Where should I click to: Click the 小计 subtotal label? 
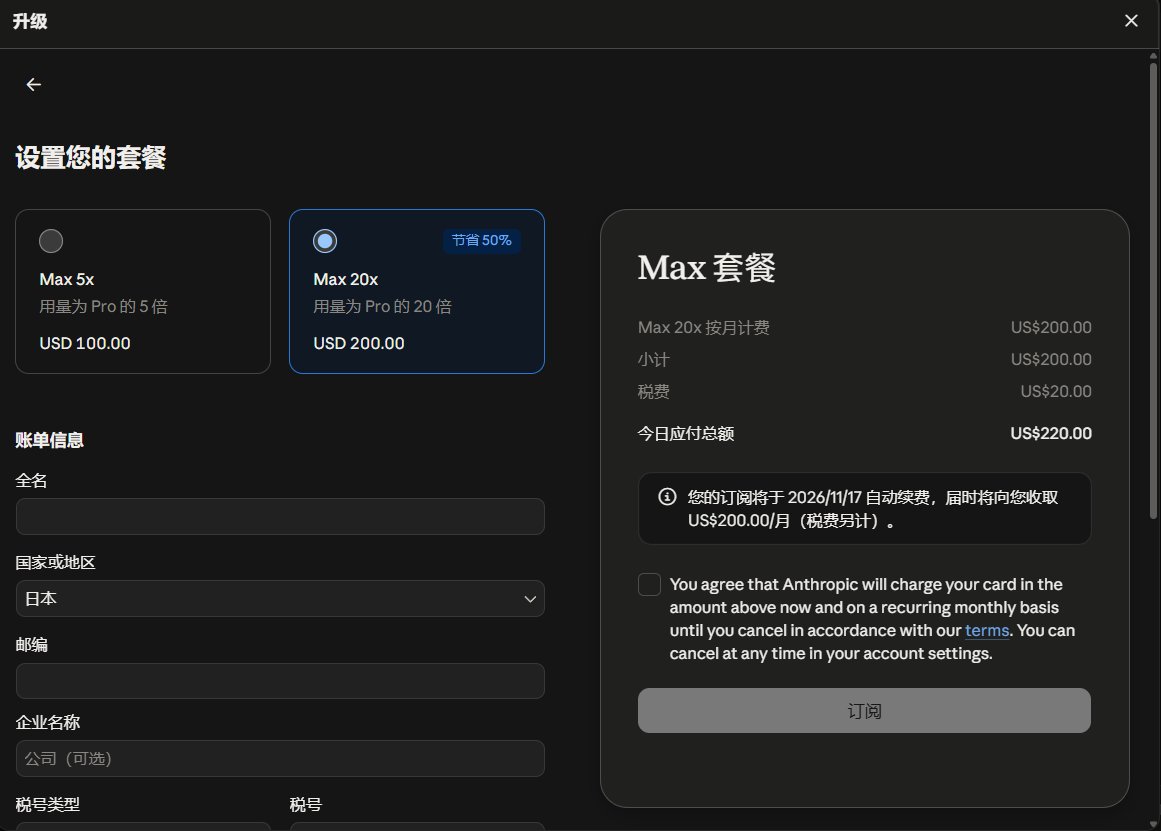pos(653,359)
